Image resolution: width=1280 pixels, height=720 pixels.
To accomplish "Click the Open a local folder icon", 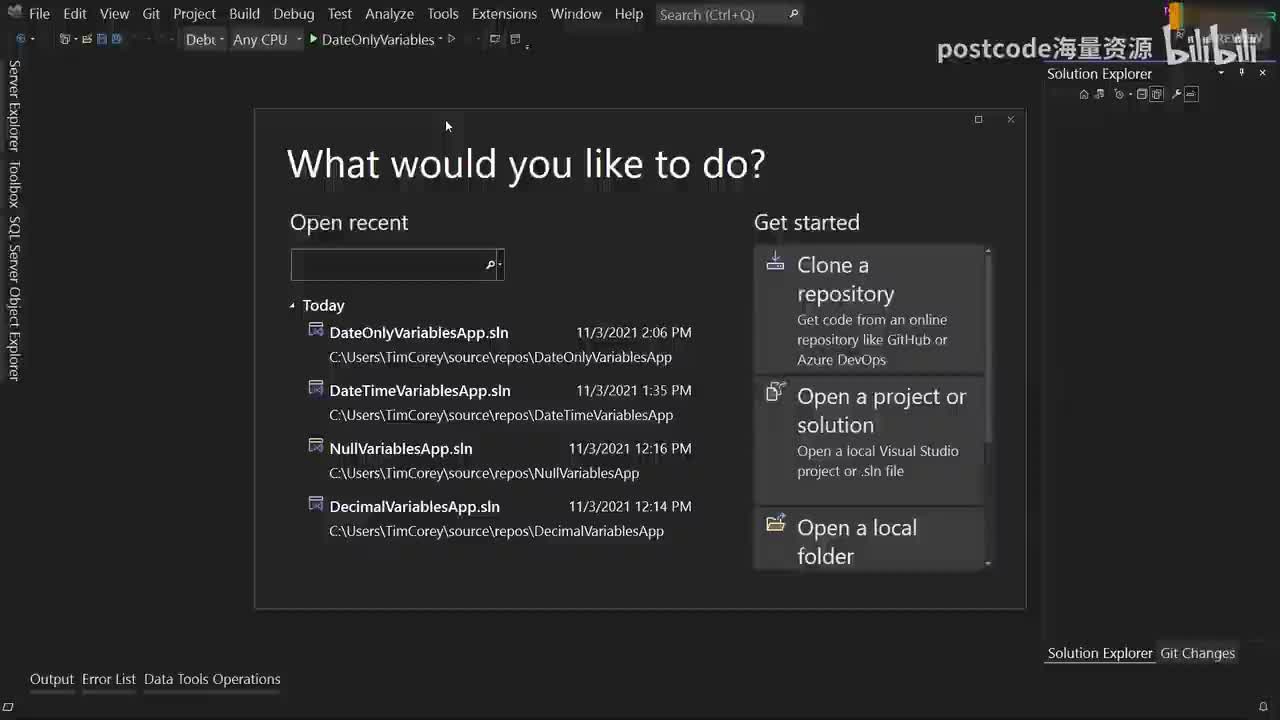I will pyautogui.click(x=775, y=524).
